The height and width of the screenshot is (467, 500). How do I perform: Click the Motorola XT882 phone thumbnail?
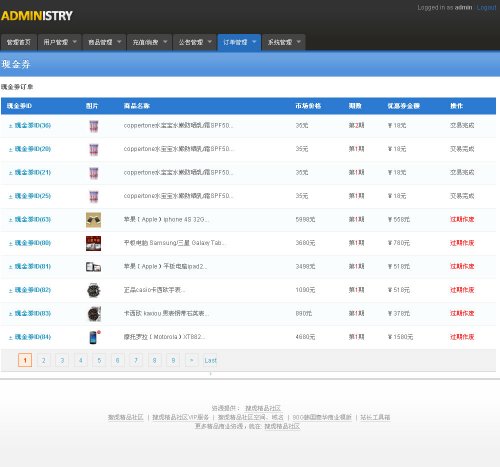(x=95, y=337)
